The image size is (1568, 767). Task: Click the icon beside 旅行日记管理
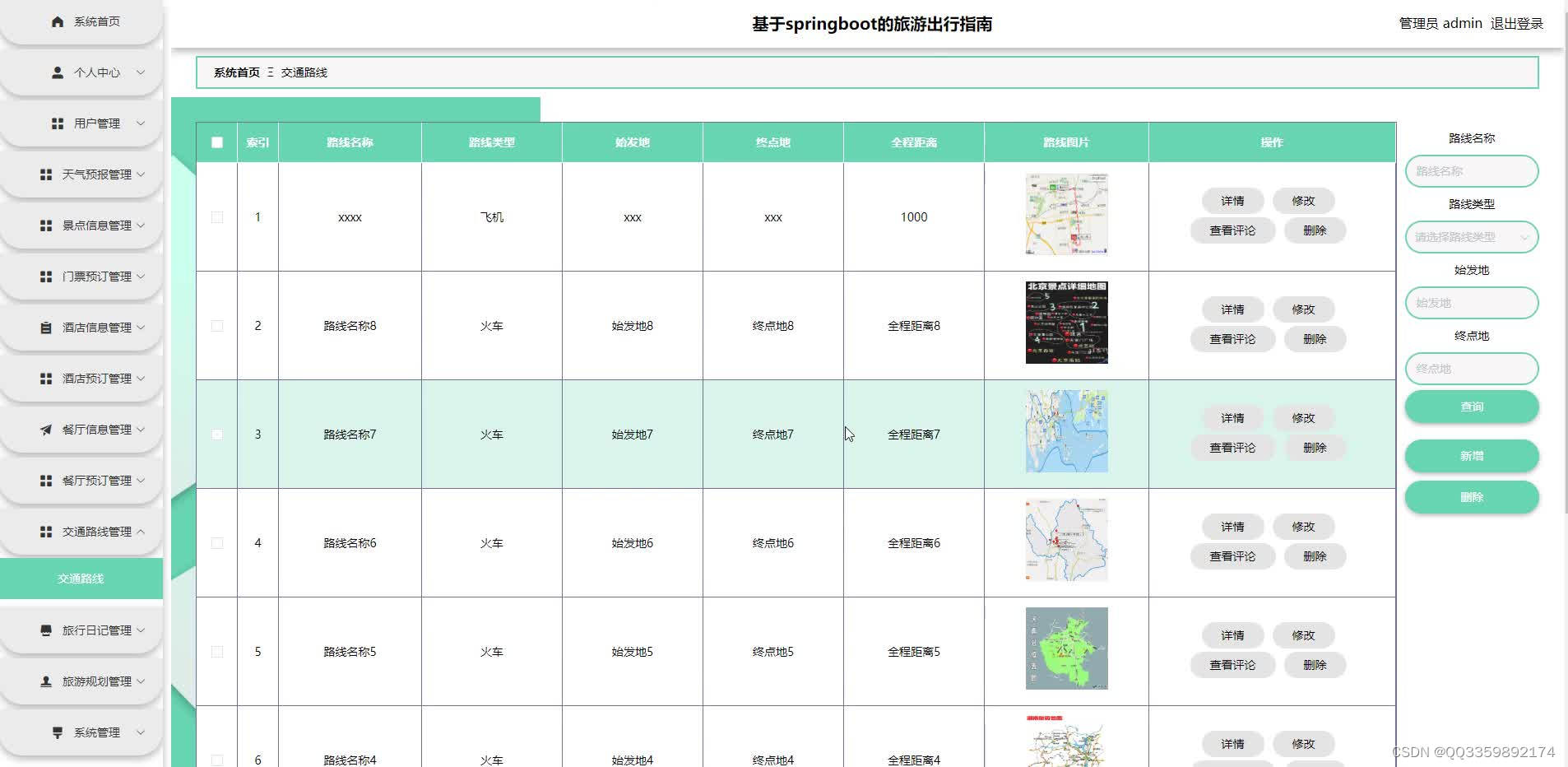(x=46, y=630)
